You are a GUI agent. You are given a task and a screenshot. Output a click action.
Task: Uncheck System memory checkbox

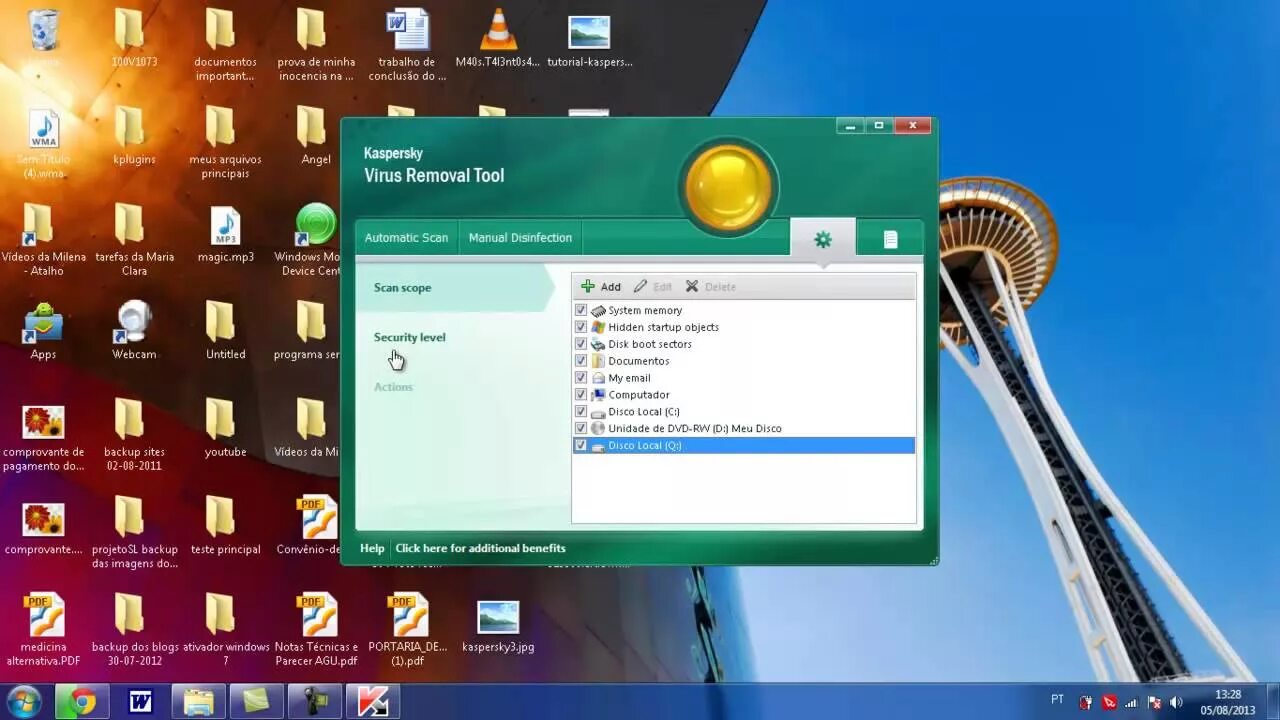(581, 310)
